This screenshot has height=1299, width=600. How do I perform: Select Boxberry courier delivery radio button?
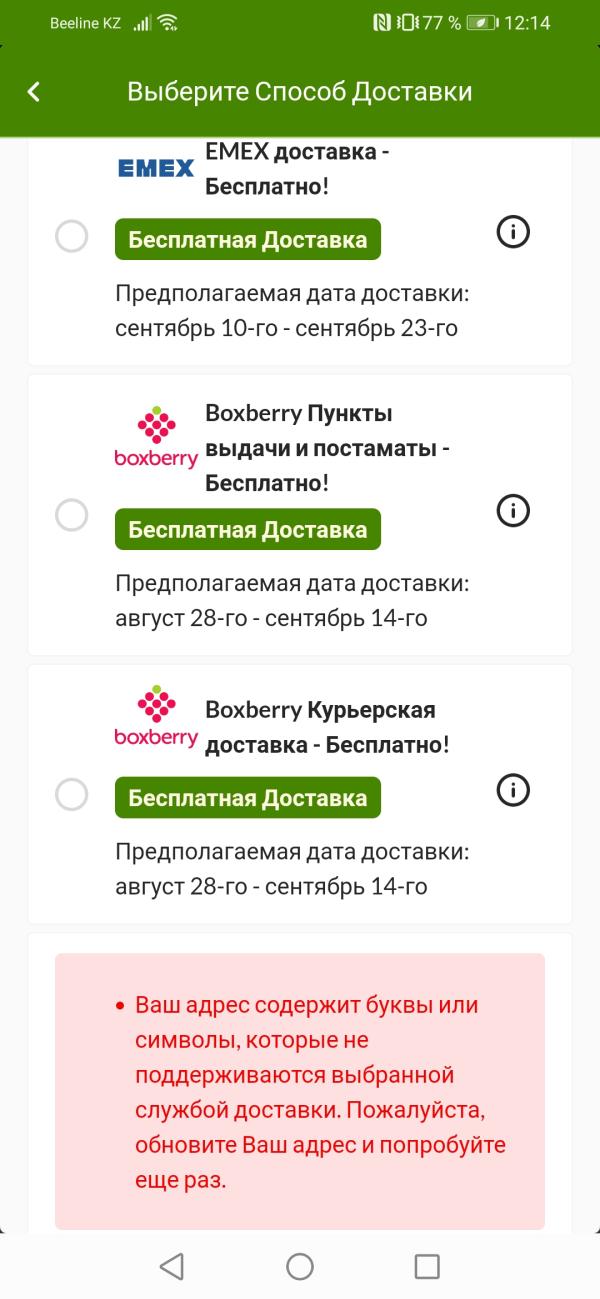click(x=71, y=794)
